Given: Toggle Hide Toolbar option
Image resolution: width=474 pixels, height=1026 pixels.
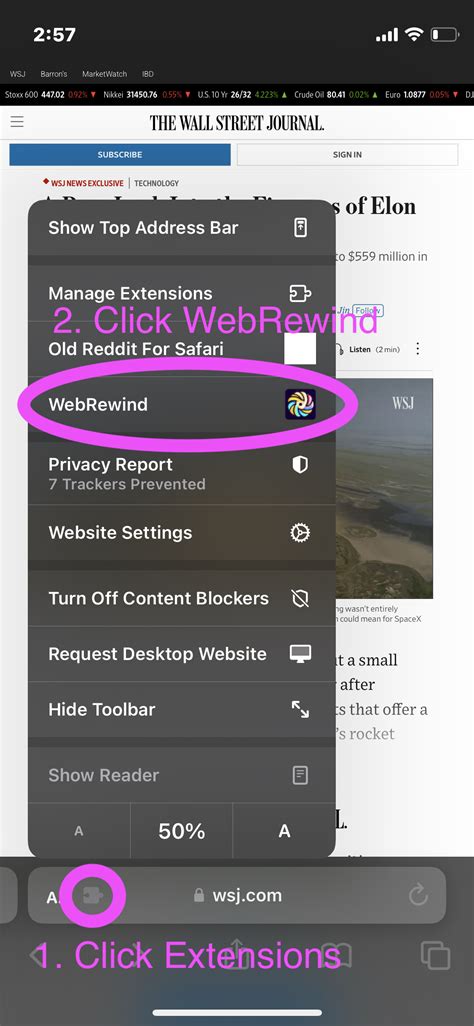Looking at the screenshot, I should [182, 709].
